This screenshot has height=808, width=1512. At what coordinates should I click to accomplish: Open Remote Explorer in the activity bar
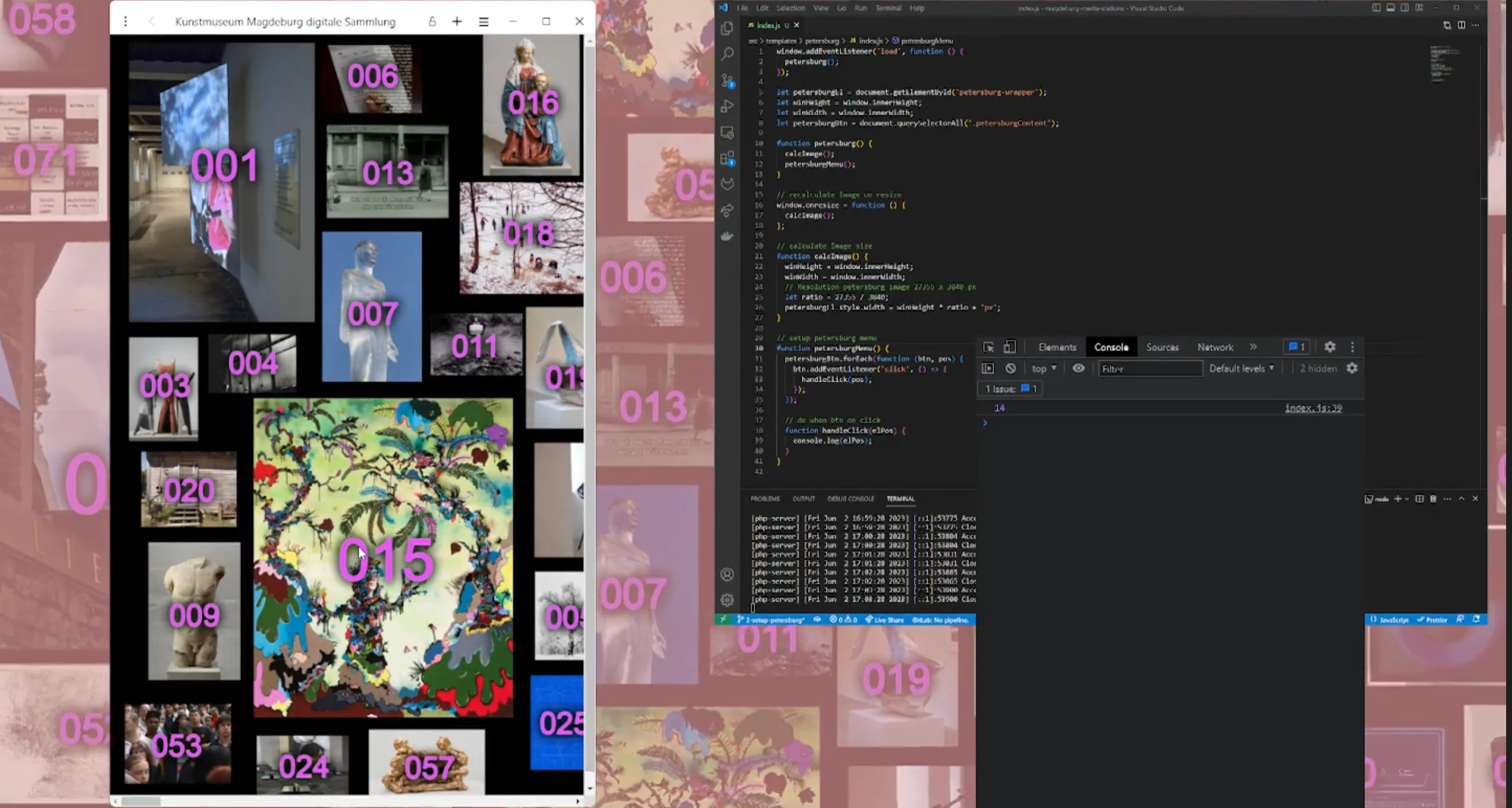tap(728, 133)
